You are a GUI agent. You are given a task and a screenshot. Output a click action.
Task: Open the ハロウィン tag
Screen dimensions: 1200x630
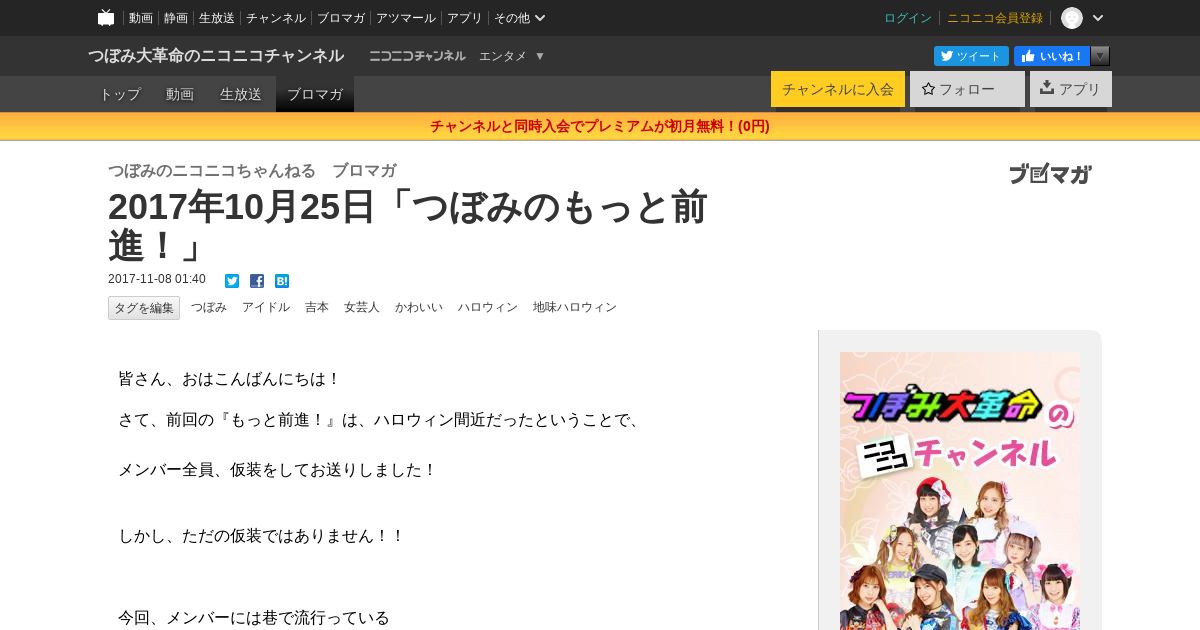tap(488, 307)
